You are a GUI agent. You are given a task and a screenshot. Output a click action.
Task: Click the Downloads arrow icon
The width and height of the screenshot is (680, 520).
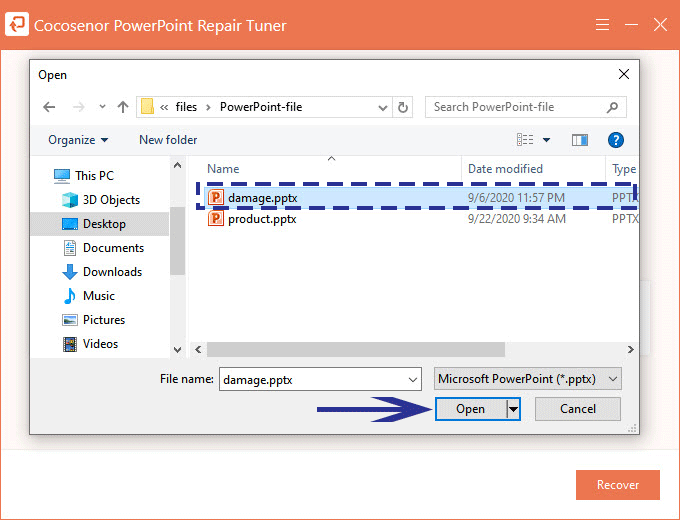(x=69, y=272)
